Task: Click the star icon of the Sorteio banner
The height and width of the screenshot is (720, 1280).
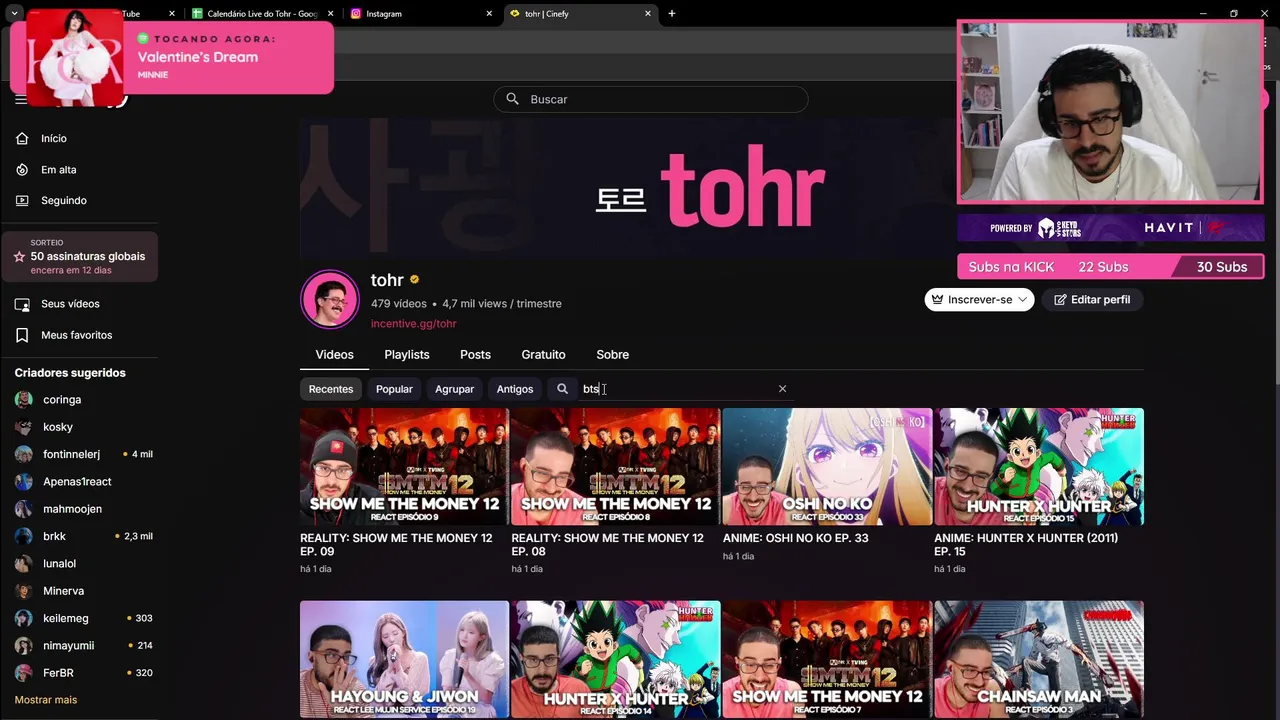Action: point(19,257)
